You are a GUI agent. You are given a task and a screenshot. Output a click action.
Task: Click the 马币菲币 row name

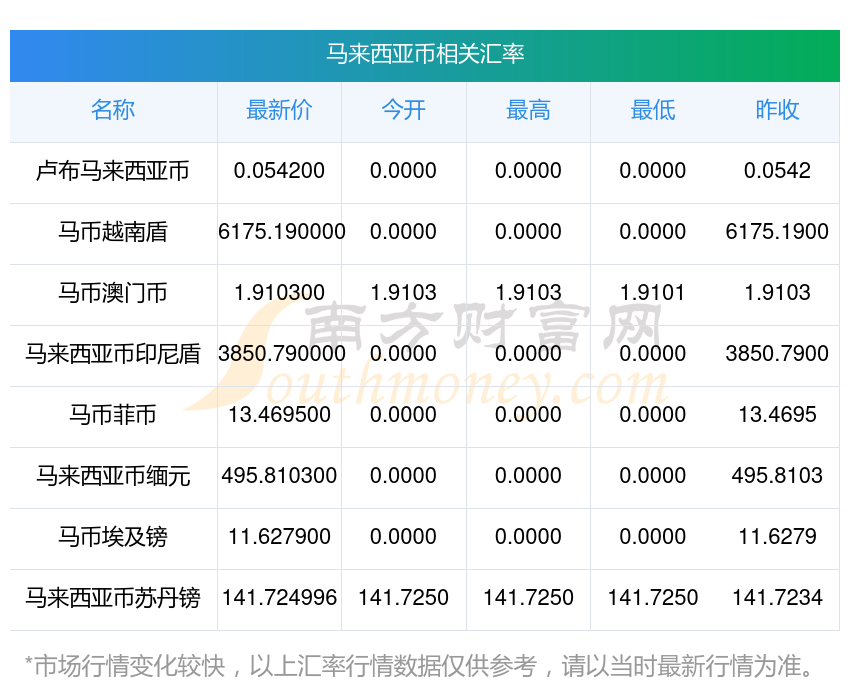pyautogui.click(x=113, y=415)
